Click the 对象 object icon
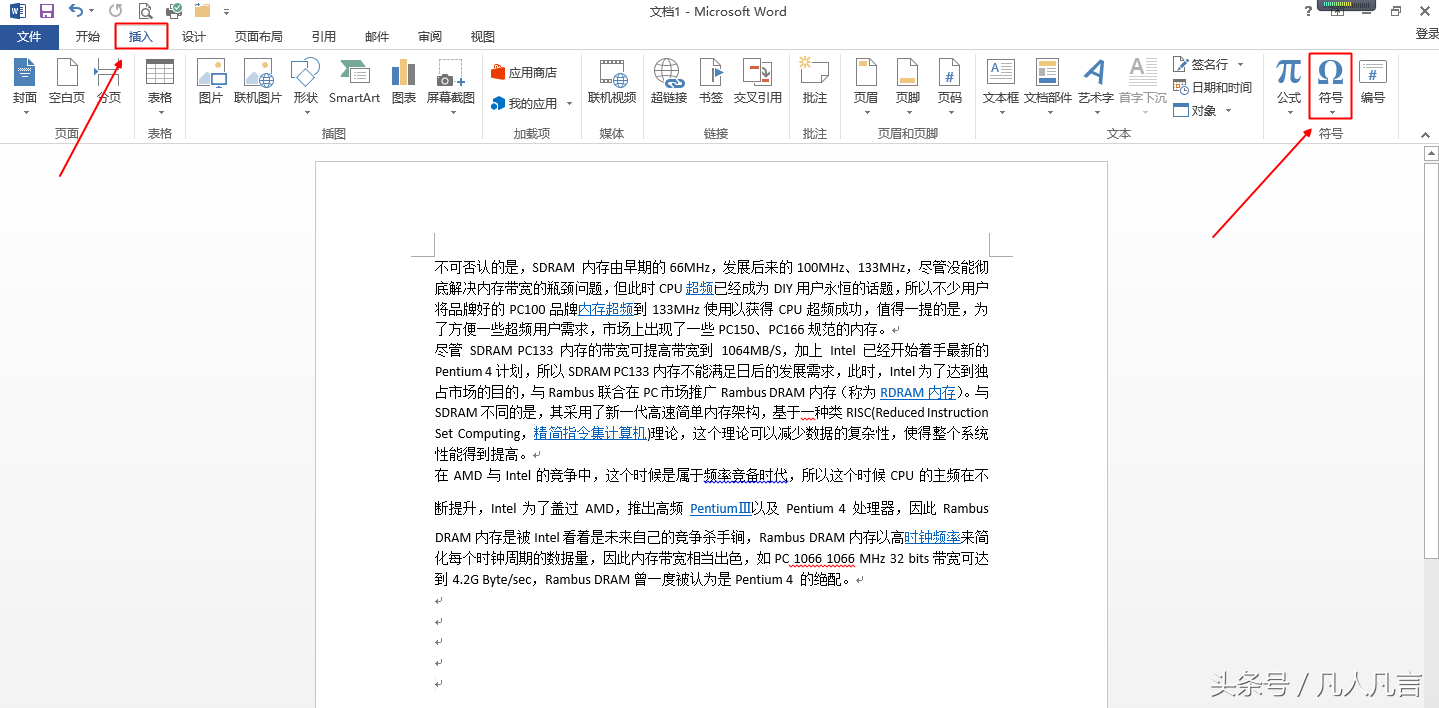The width and height of the screenshot is (1439, 708). (x=1181, y=110)
